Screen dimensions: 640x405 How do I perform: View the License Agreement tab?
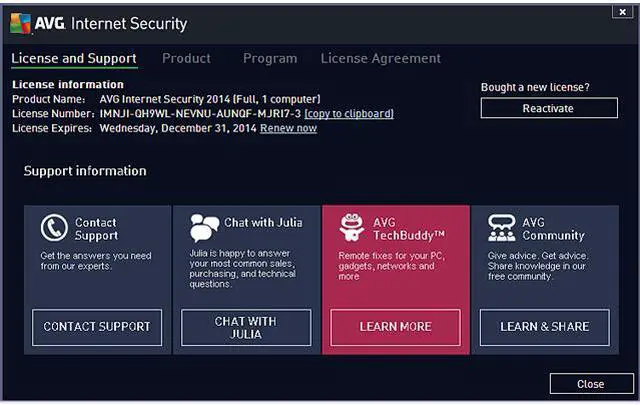pos(380,58)
